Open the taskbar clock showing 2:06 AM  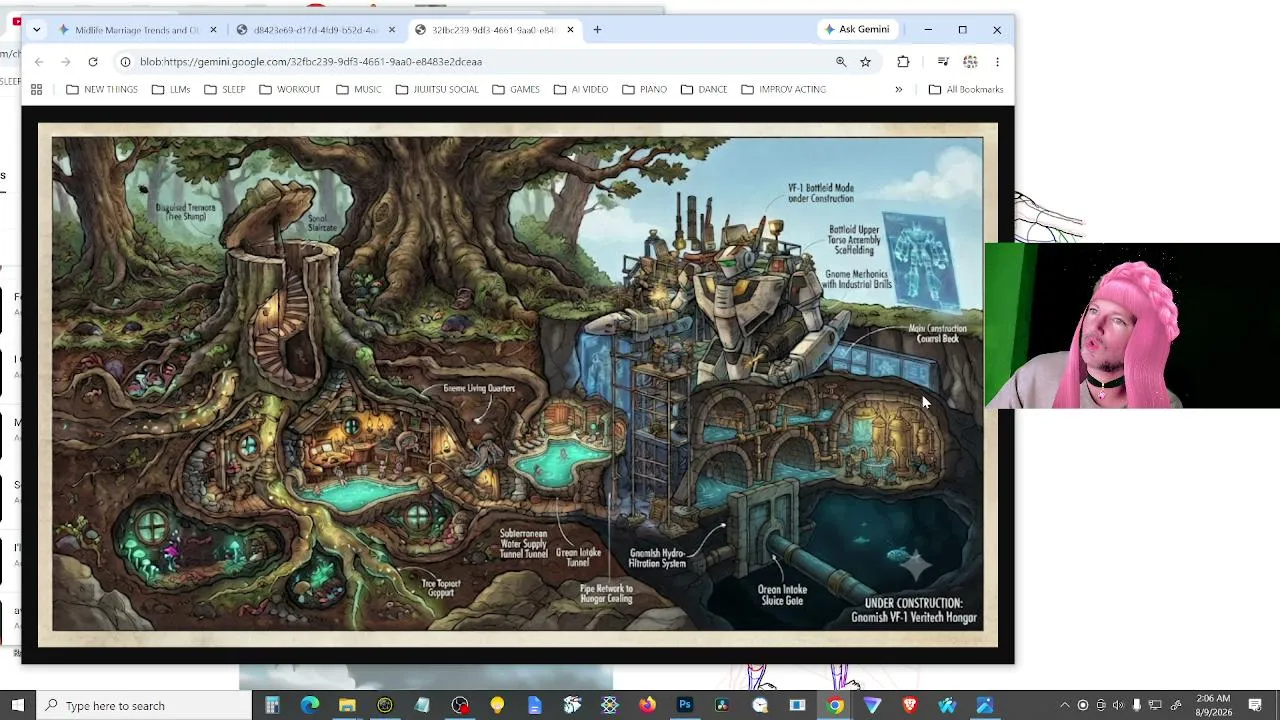(1215, 706)
